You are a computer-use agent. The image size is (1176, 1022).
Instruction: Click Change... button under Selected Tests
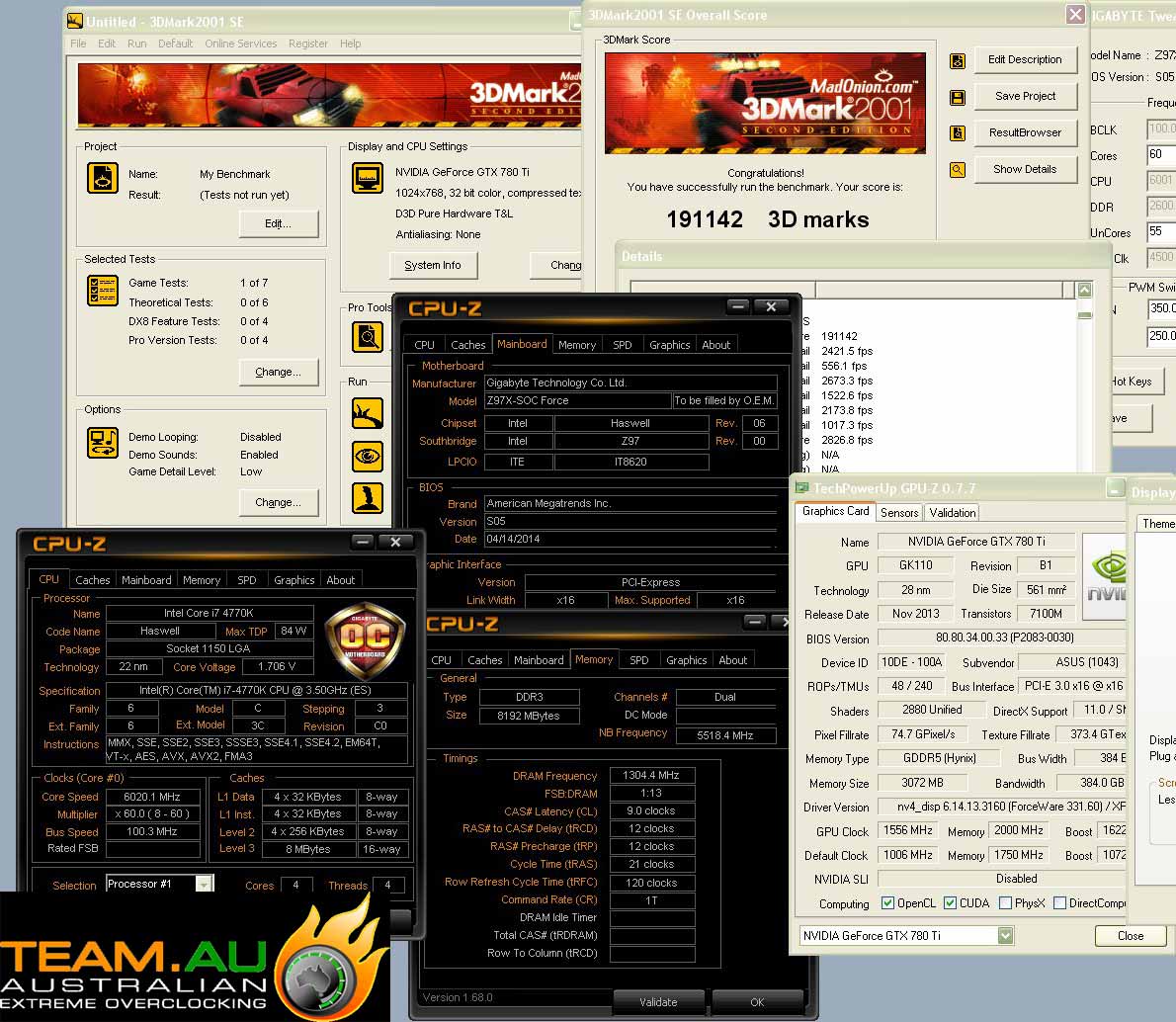[279, 373]
